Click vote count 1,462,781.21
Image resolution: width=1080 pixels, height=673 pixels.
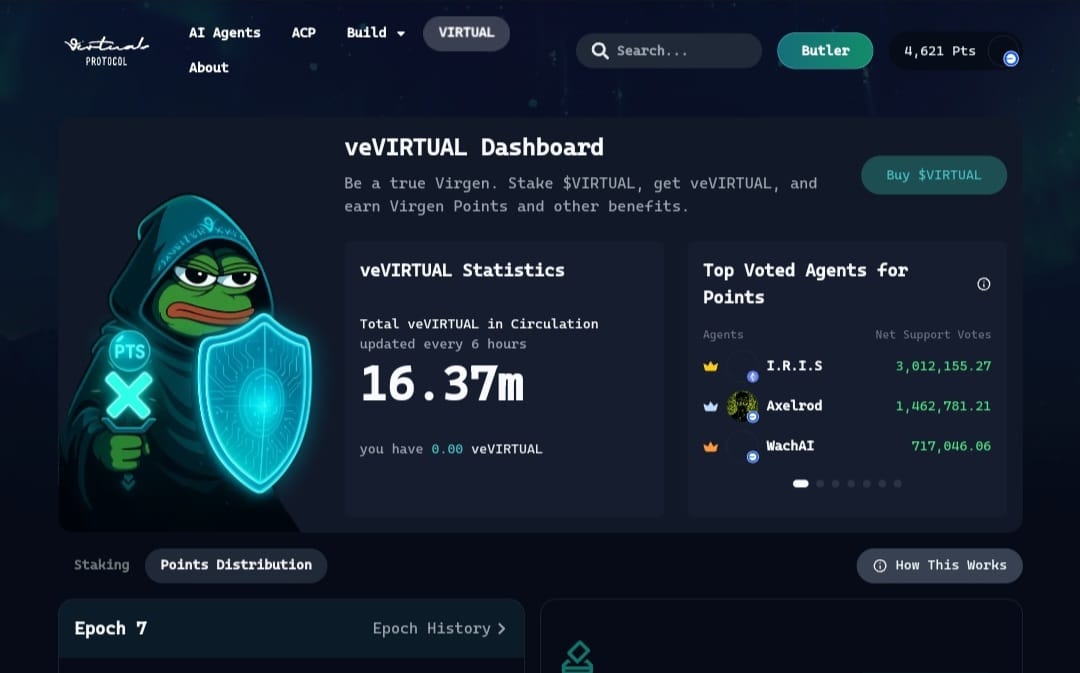[x=943, y=406]
